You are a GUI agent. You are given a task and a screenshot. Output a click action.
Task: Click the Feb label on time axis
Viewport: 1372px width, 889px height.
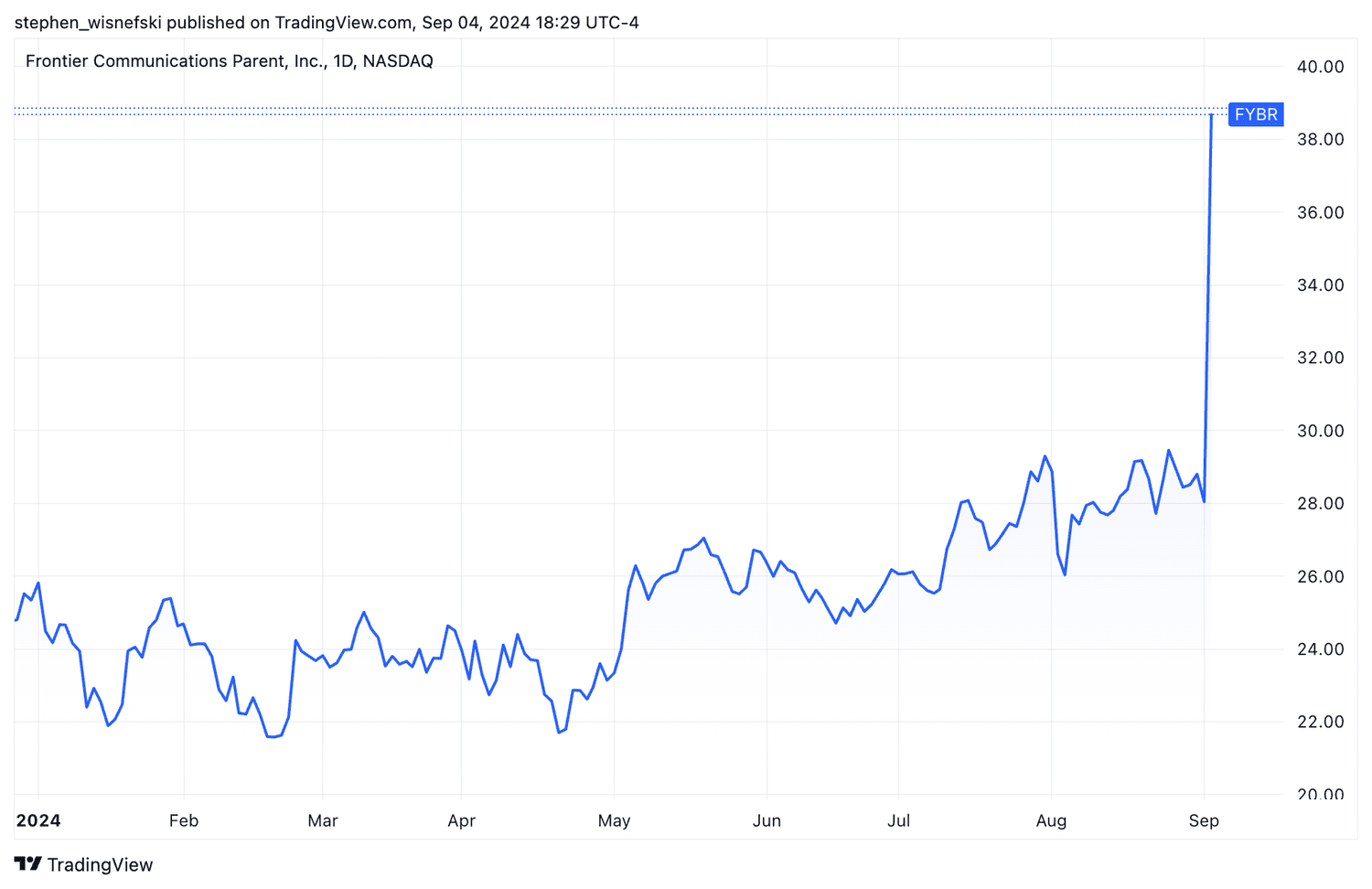(x=184, y=820)
